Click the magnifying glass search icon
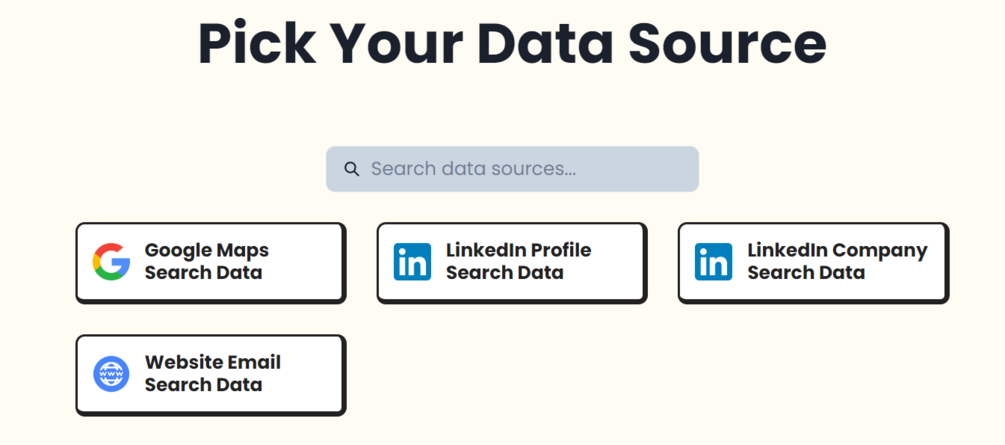This screenshot has height=445, width=1005. [x=352, y=169]
